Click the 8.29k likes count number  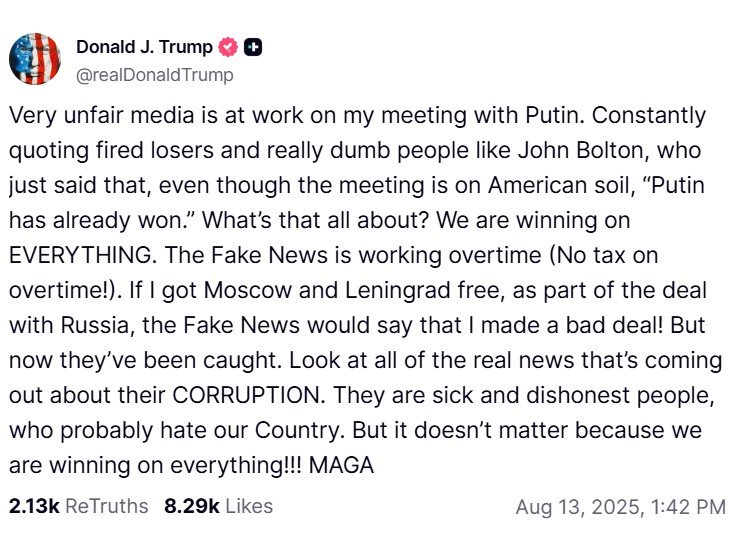[192, 507]
